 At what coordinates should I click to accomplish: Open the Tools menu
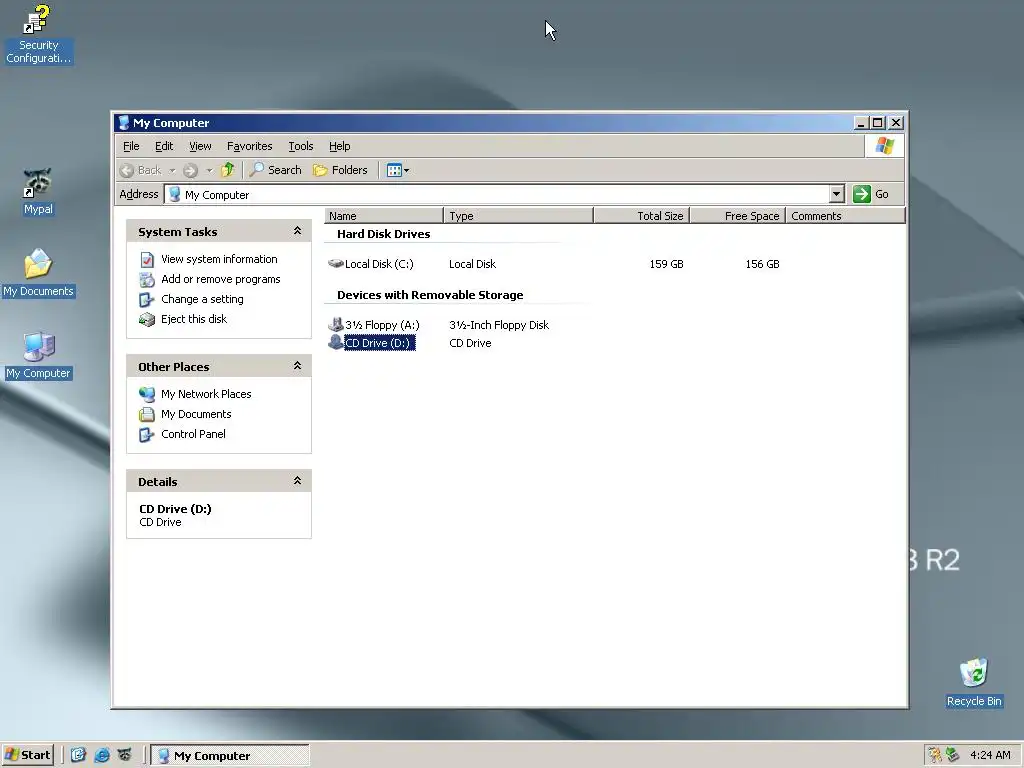[301, 146]
